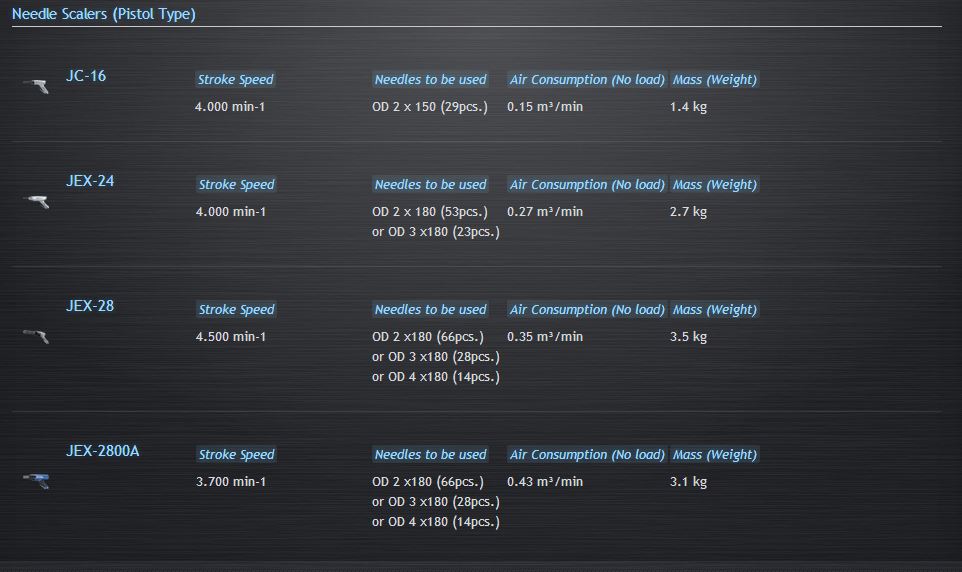Click the Mass (Weight) label for JEX-2800A
Image resolution: width=962 pixels, height=572 pixels.
(x=715, y=455)
